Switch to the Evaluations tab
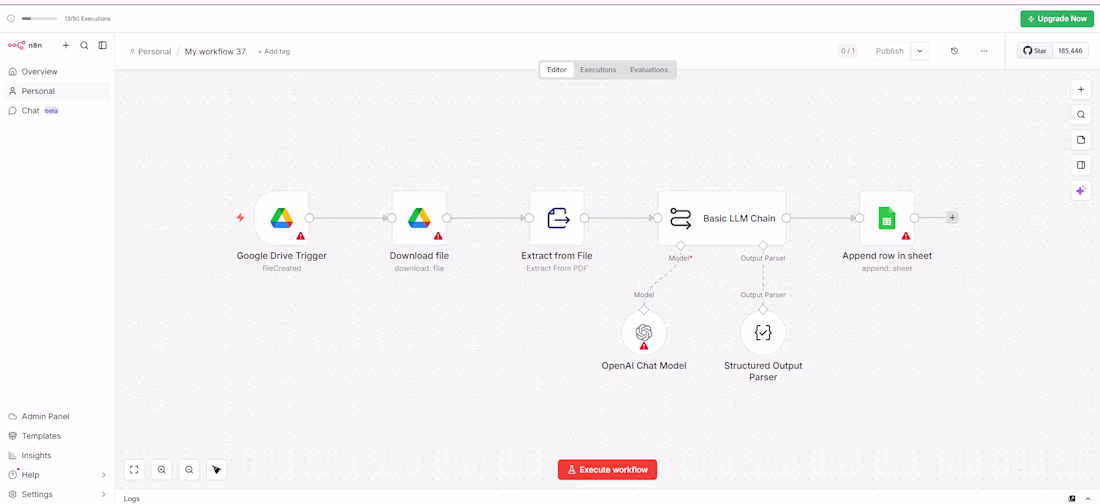This screenshot has height=504, width=1100. 649,69
